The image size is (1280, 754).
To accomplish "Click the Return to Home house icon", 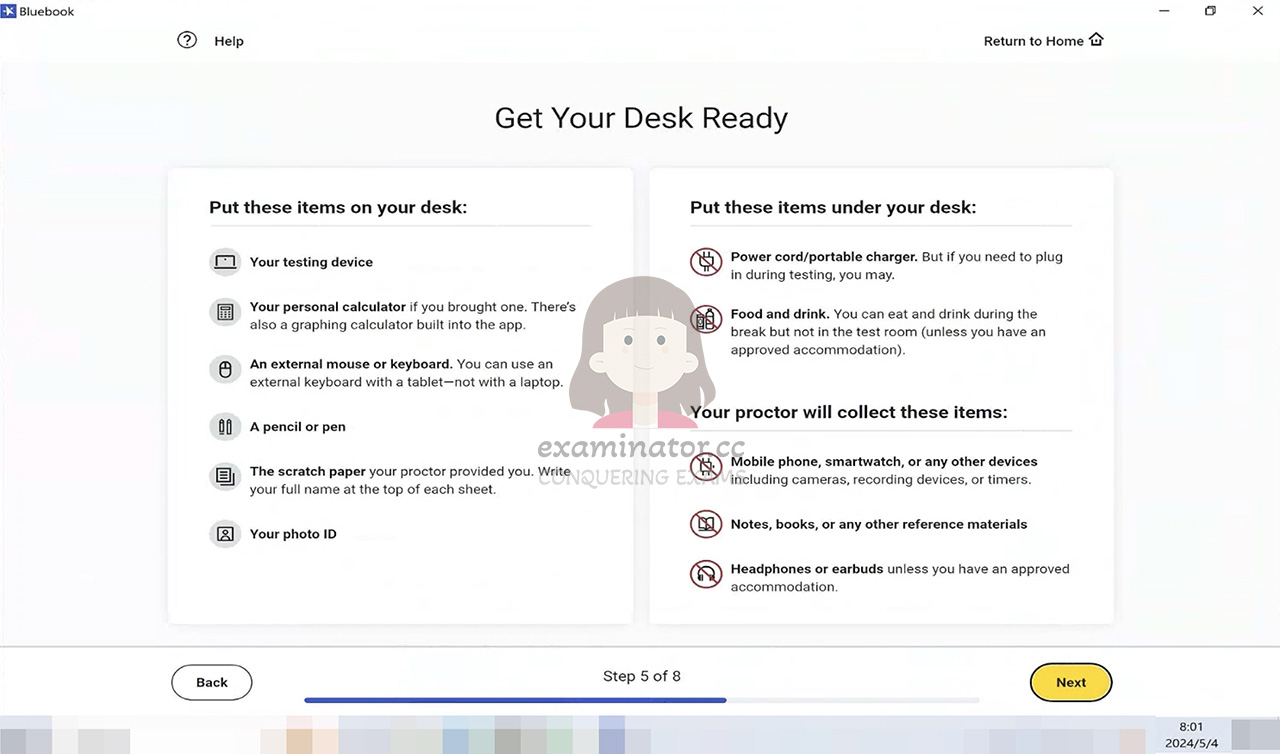I will pyautogui.click(x=1096, y=40).
